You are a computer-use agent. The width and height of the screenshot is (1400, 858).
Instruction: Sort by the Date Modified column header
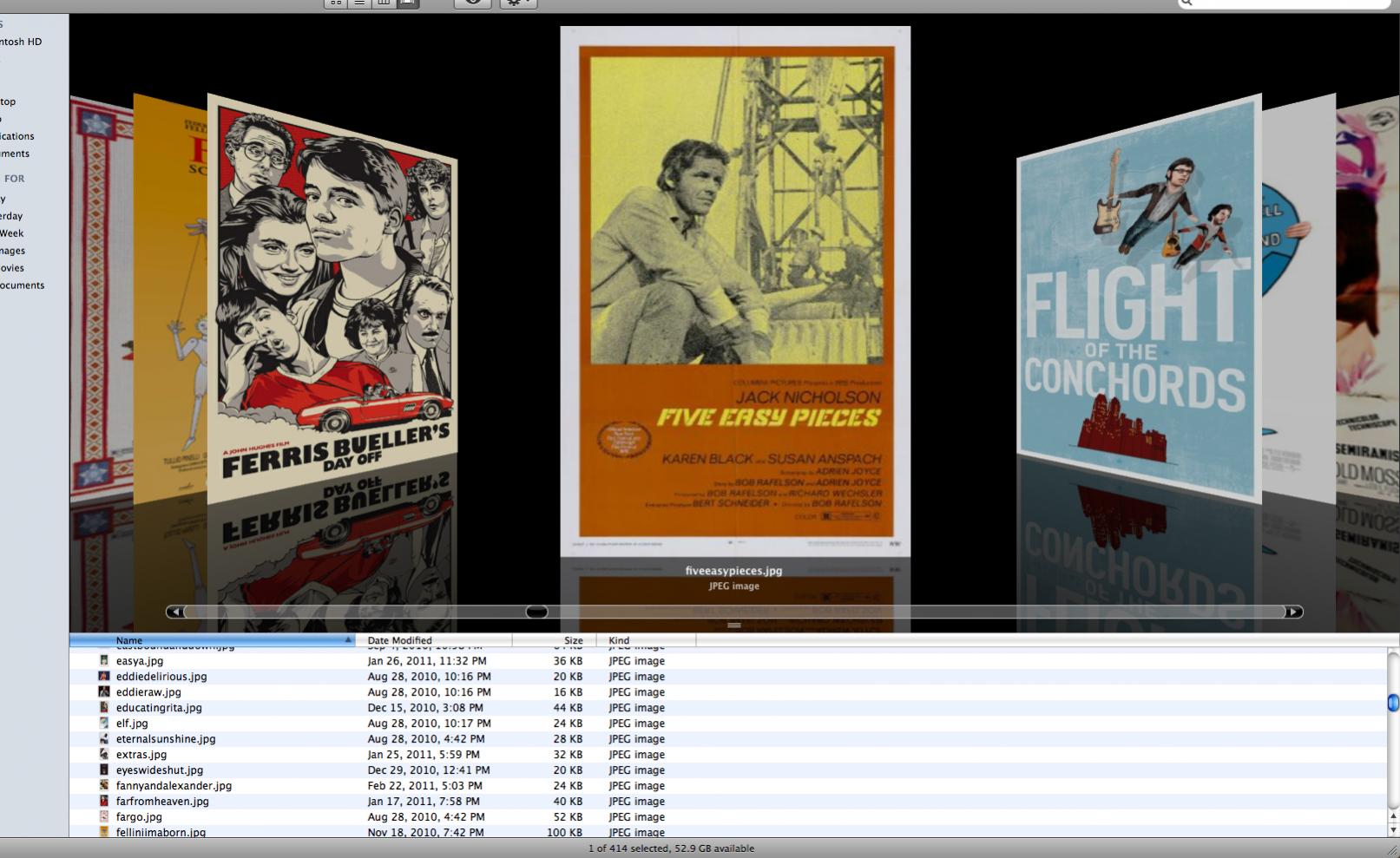434,640
